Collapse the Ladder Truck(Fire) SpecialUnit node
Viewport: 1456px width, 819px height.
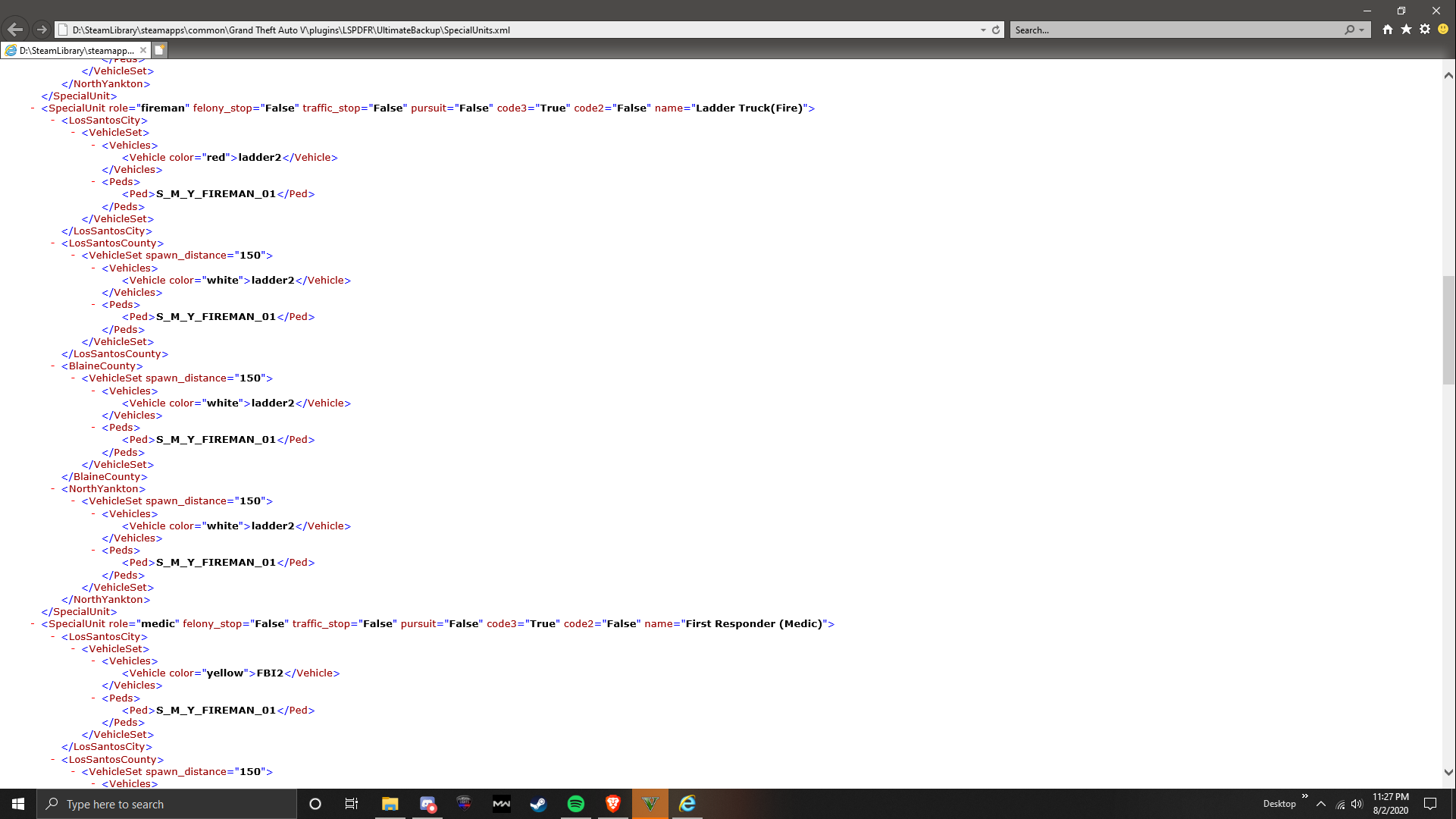tap(33, 108)
